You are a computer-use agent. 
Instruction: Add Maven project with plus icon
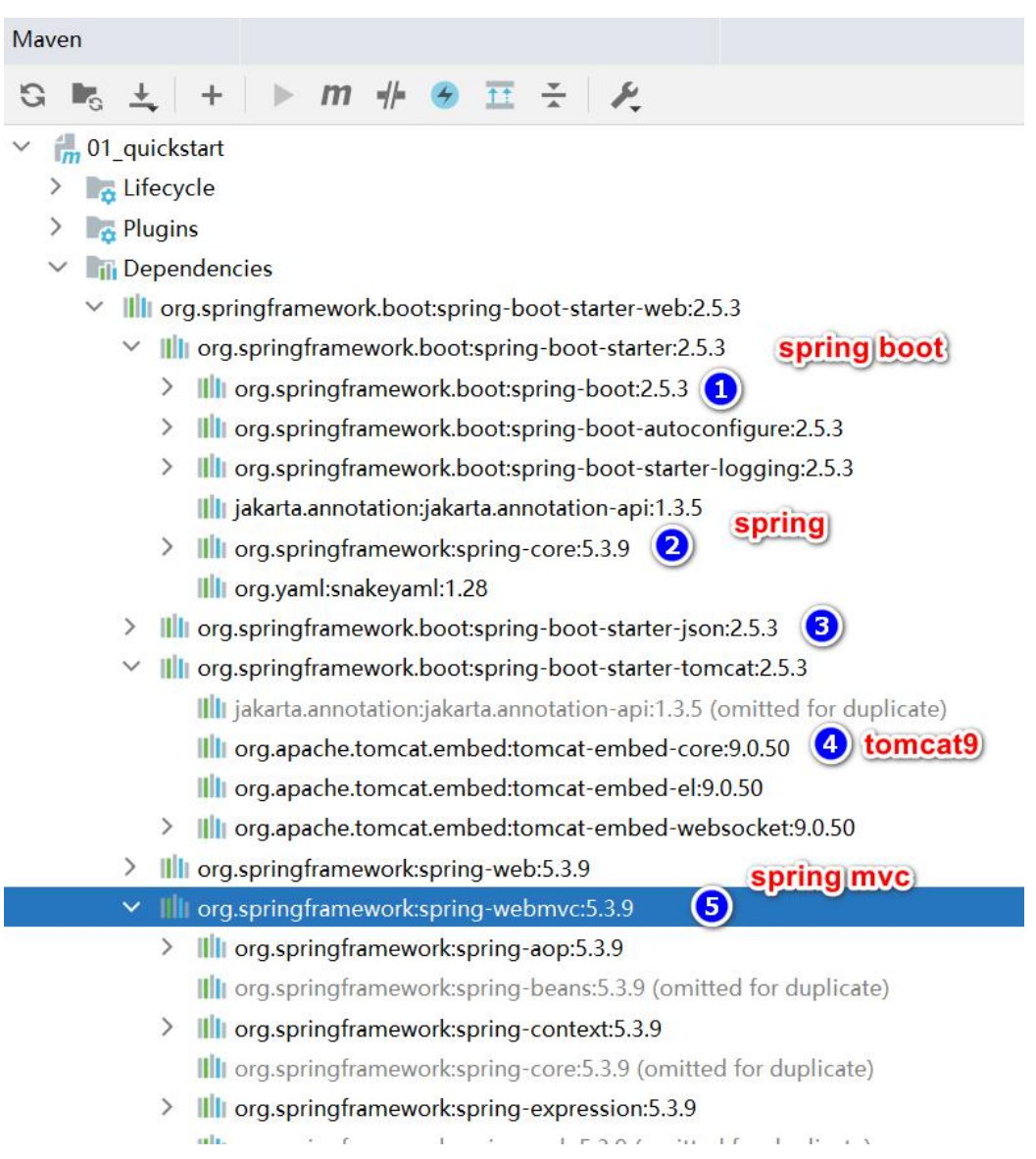tap(212, 95)
